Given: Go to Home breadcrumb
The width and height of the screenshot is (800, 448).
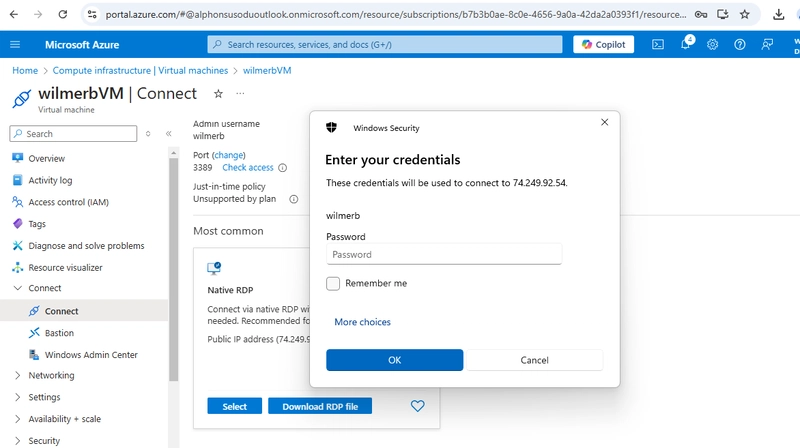Looking at the screenshot, I should pos(25,70).
